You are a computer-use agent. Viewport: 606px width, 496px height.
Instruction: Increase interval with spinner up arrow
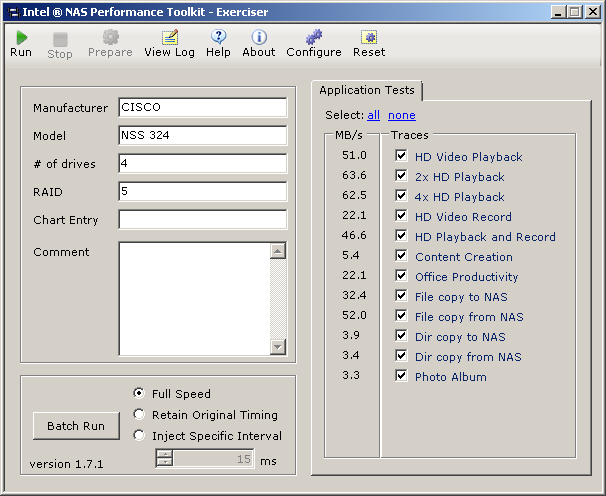click(x=165, y=455)
